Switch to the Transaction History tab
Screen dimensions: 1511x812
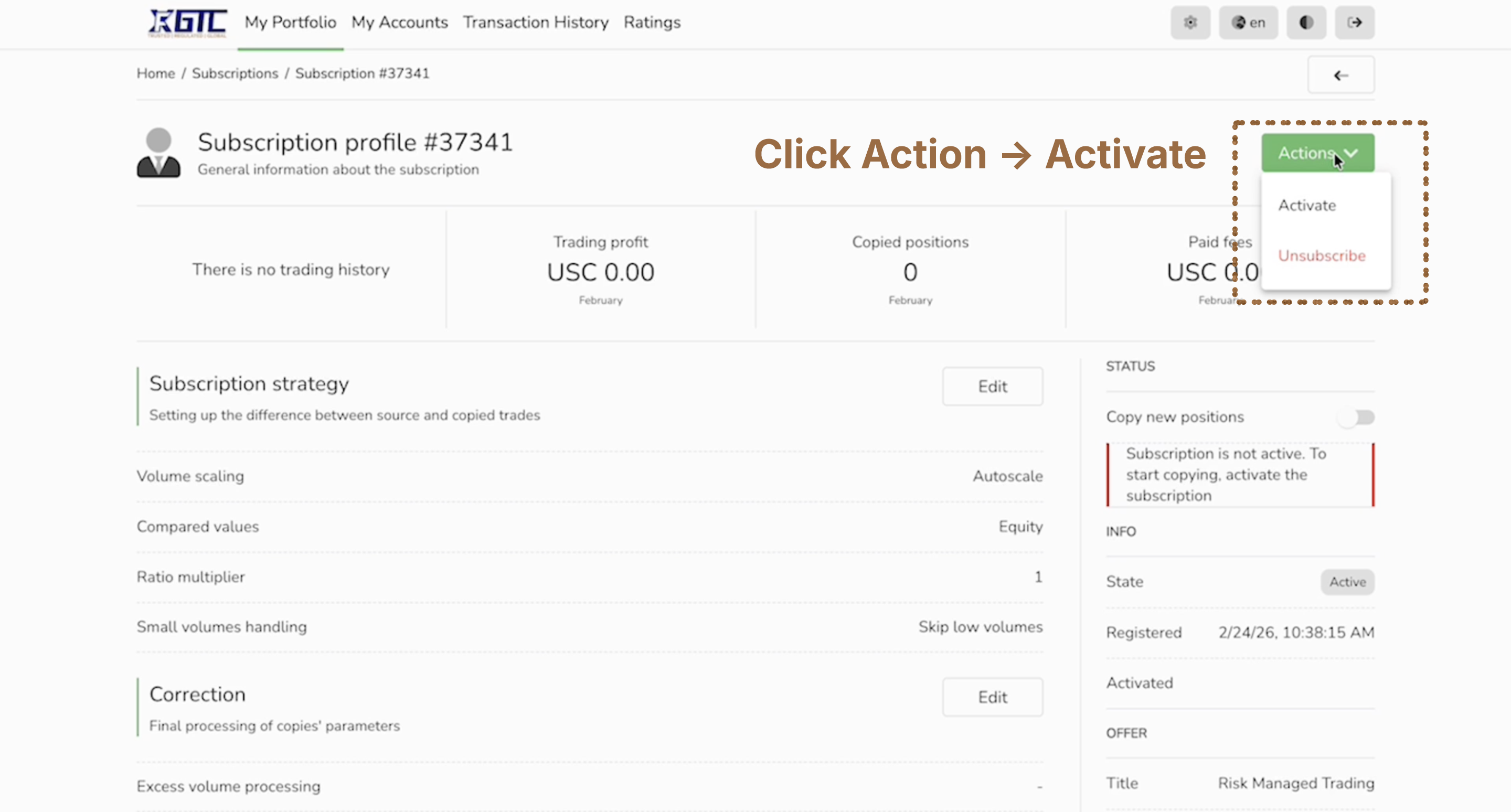click(x=536, y=22)
